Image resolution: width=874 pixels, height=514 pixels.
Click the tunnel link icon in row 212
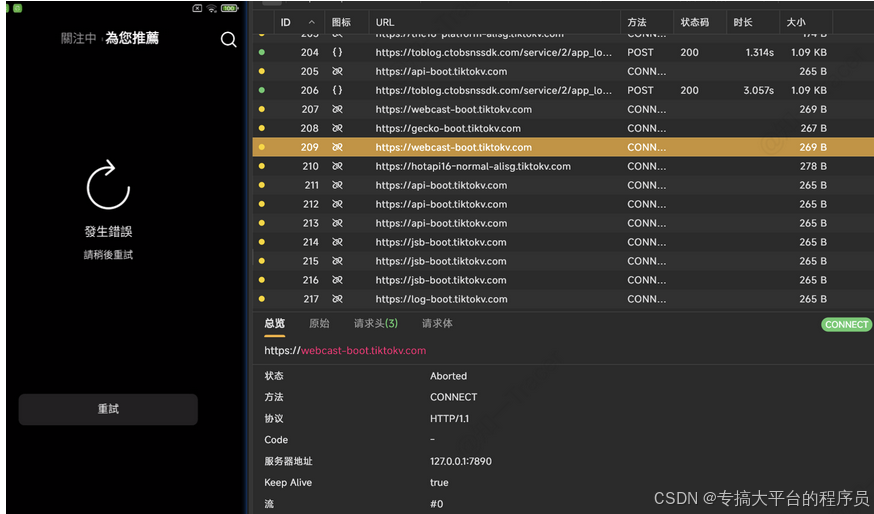point(337,204)
